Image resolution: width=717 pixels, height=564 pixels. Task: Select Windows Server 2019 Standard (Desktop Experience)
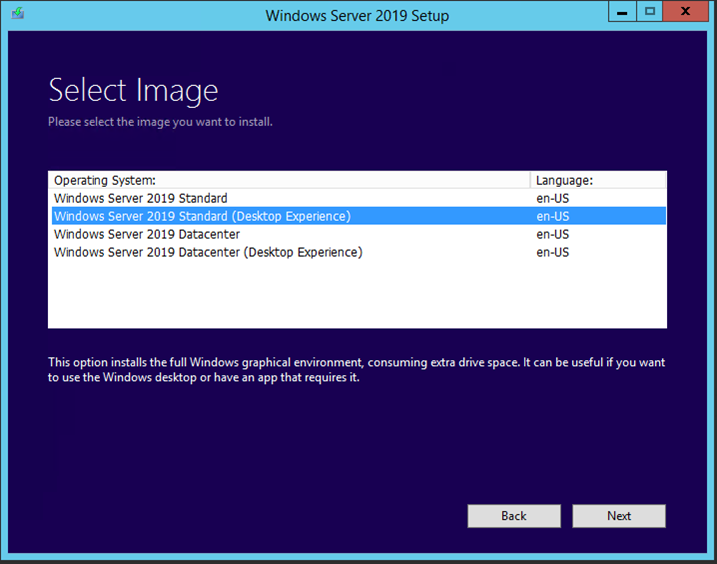[358, 216]
